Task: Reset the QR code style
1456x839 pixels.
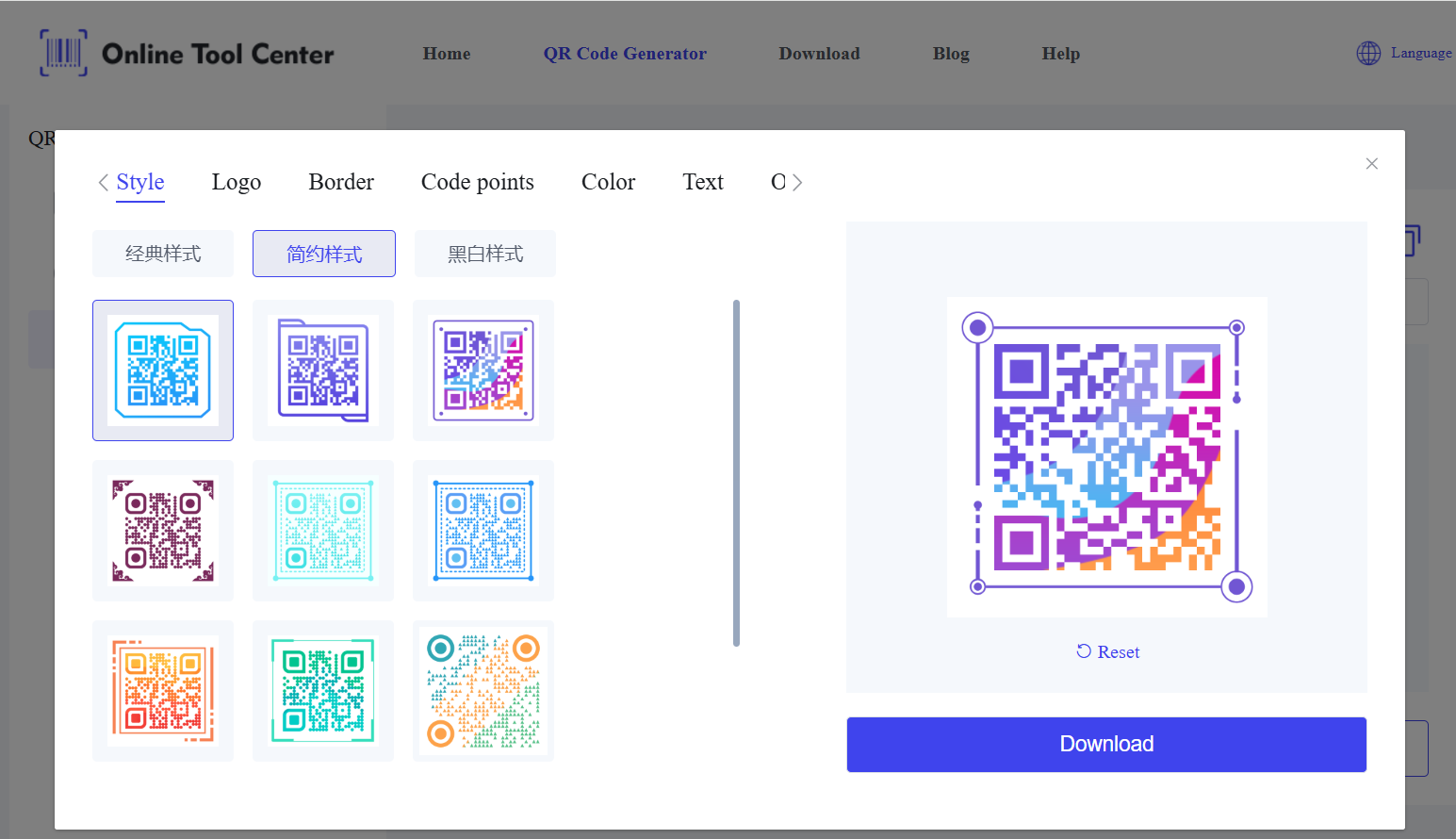Action: (x=1108, y=652)
